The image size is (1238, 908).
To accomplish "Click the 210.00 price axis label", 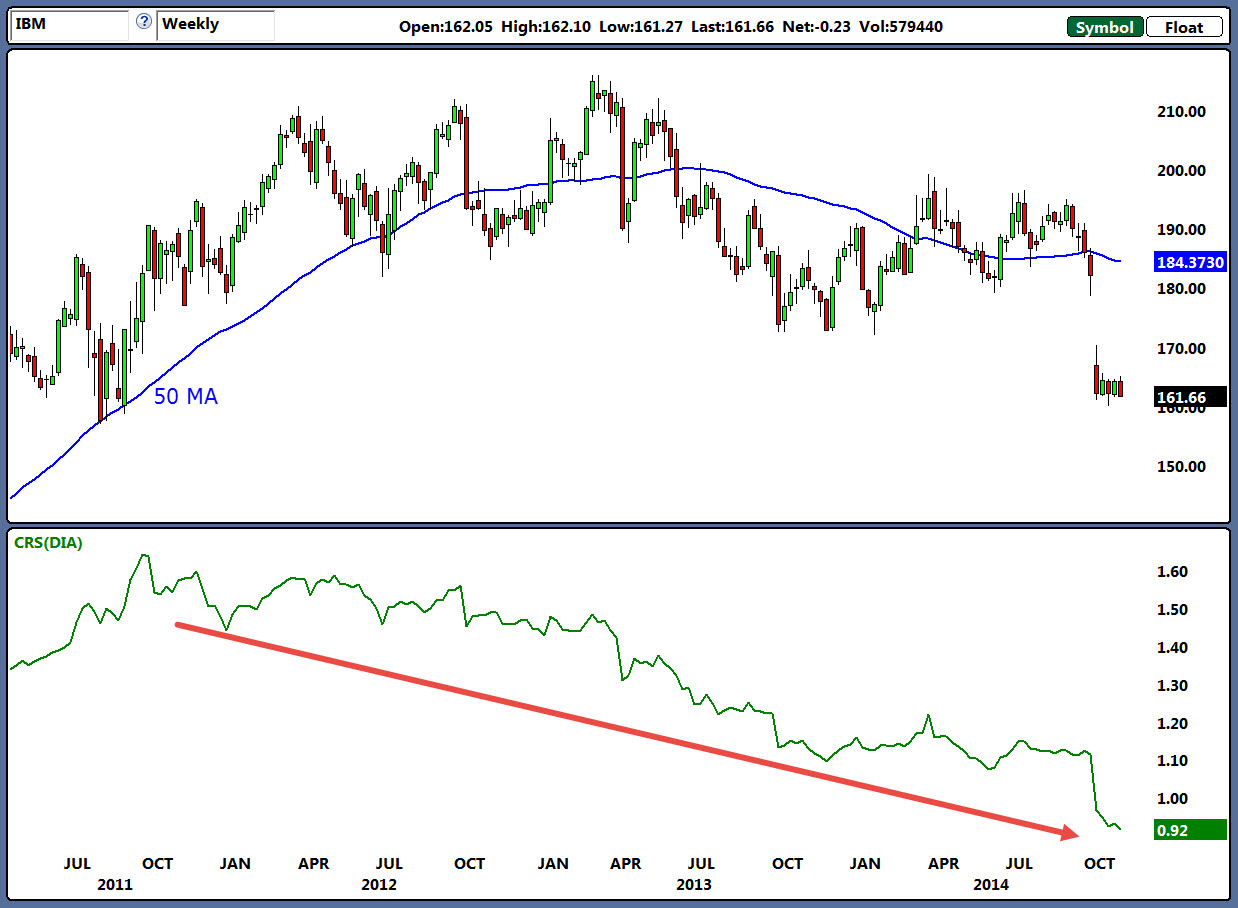I will coord(1180,111).
